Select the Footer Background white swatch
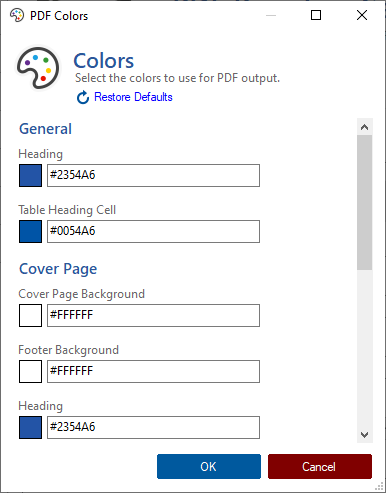Screen dimensions: 386x493 [30, 371]
